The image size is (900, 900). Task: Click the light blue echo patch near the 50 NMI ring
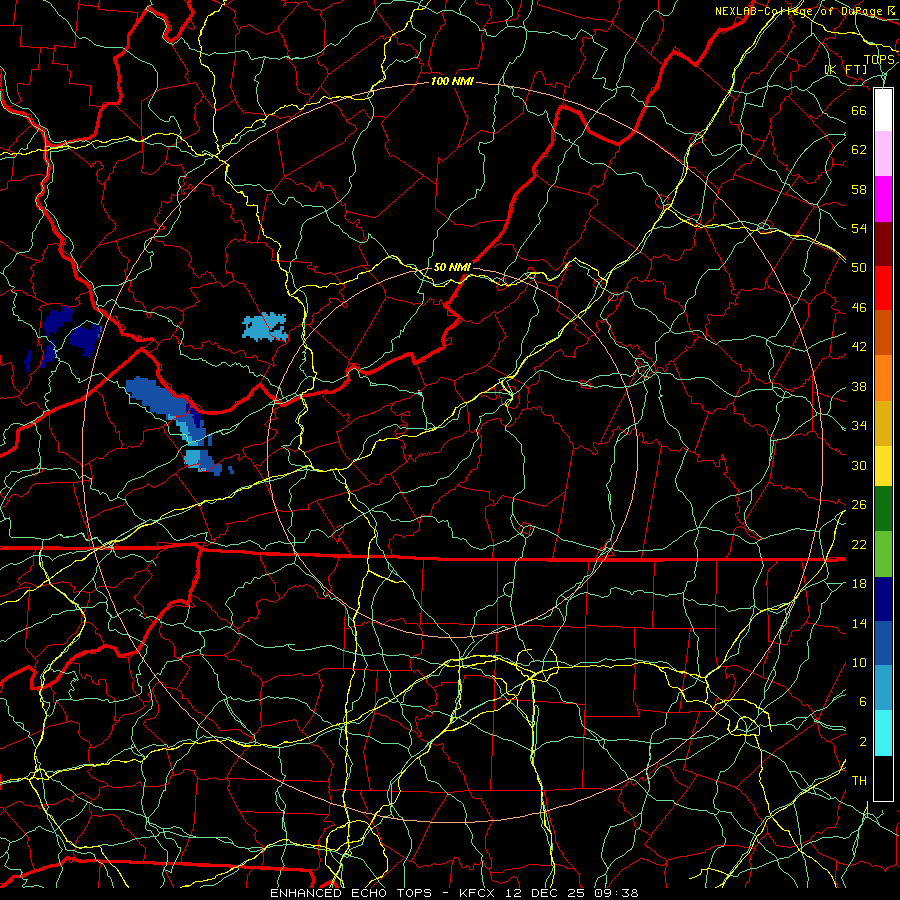pos(265,327)
